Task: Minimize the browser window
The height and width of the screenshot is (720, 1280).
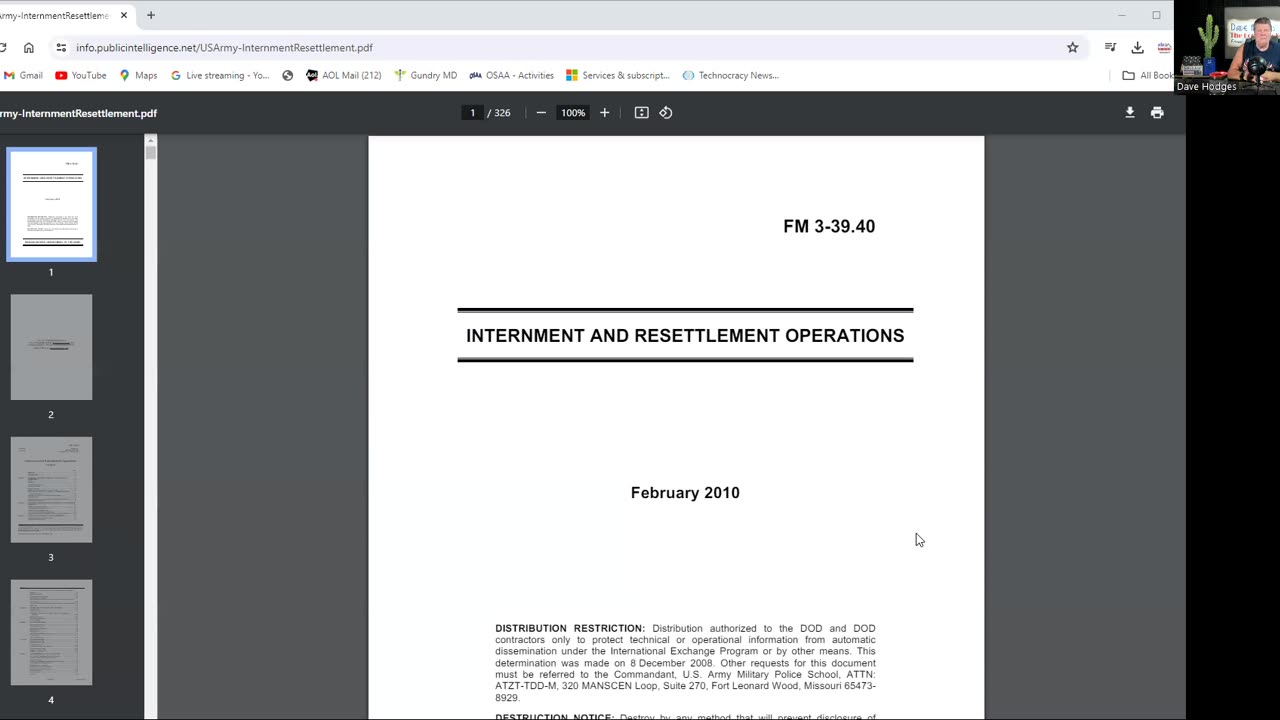Action: pos(1121,15)
